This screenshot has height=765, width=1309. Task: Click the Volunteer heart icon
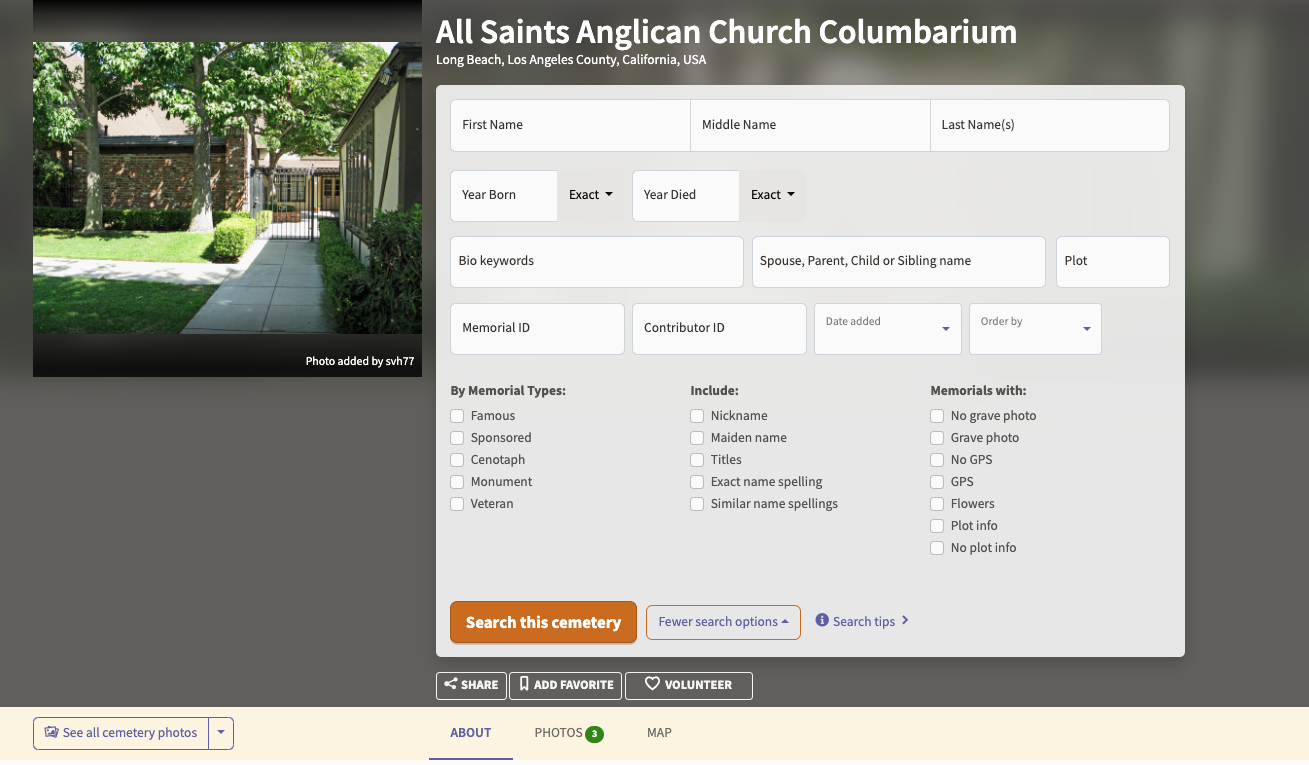(652, 685)
